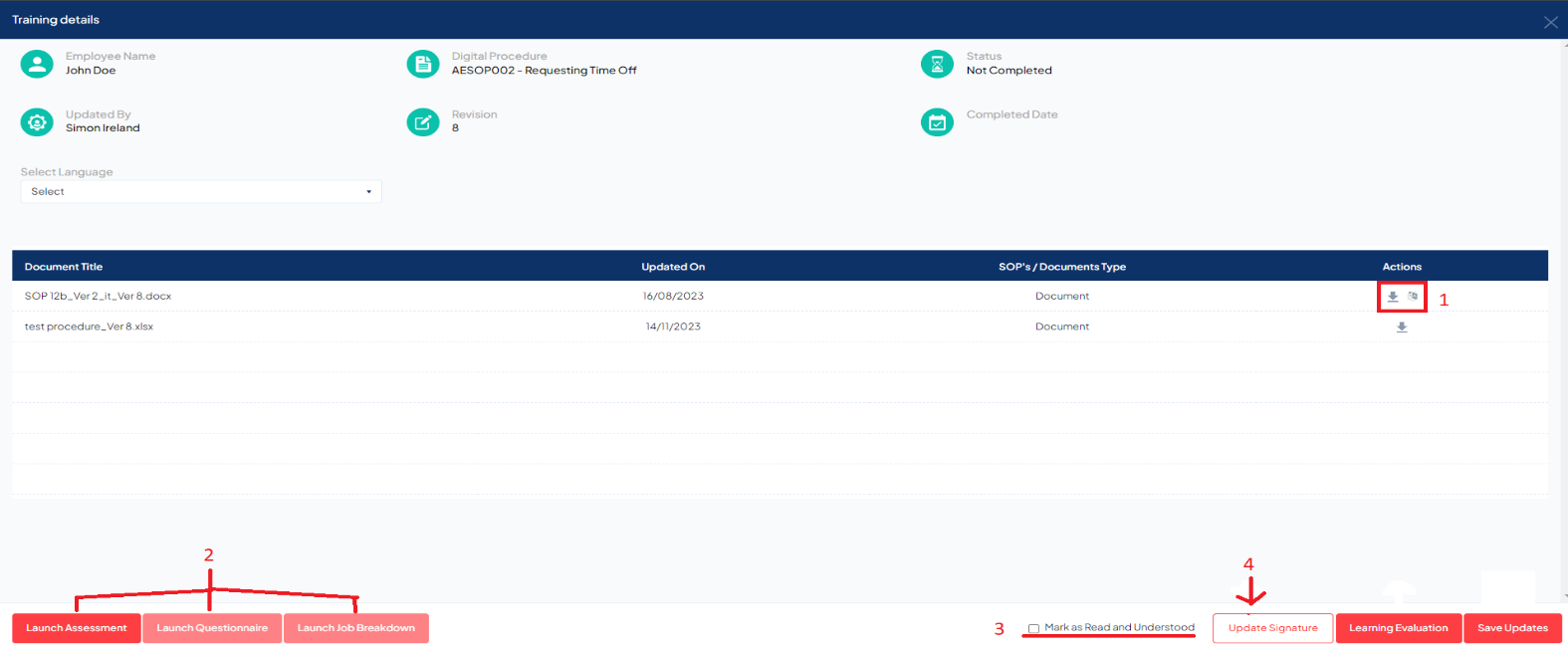
Task: Close the Training details dialog
Action: (1550, 22)
